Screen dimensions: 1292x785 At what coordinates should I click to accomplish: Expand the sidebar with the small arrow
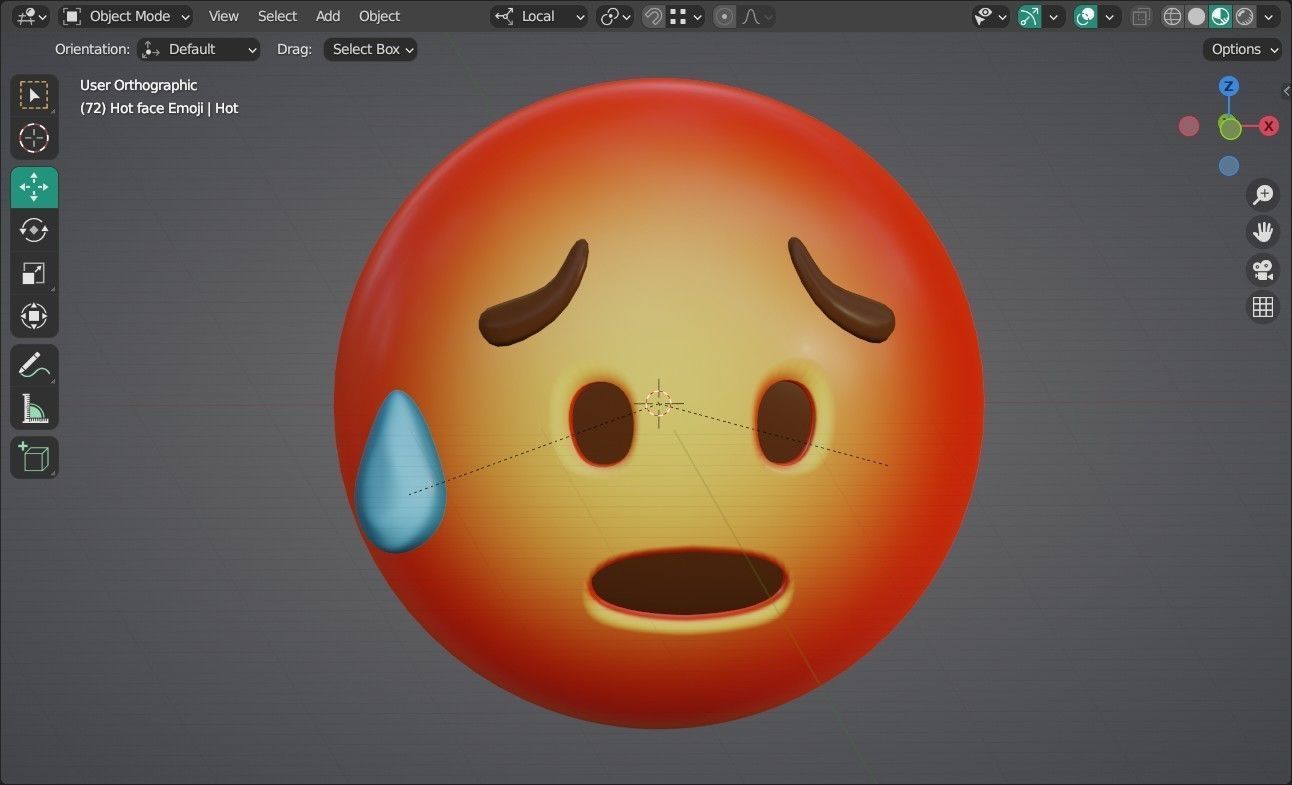coord(1286,91)
